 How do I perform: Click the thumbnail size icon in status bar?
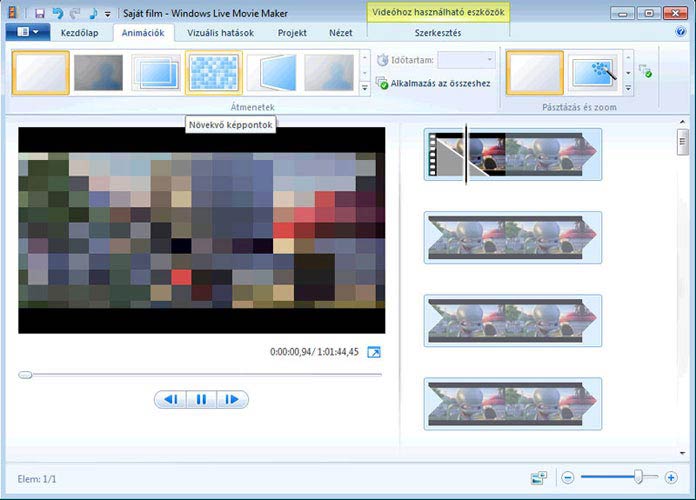[540, 478]
